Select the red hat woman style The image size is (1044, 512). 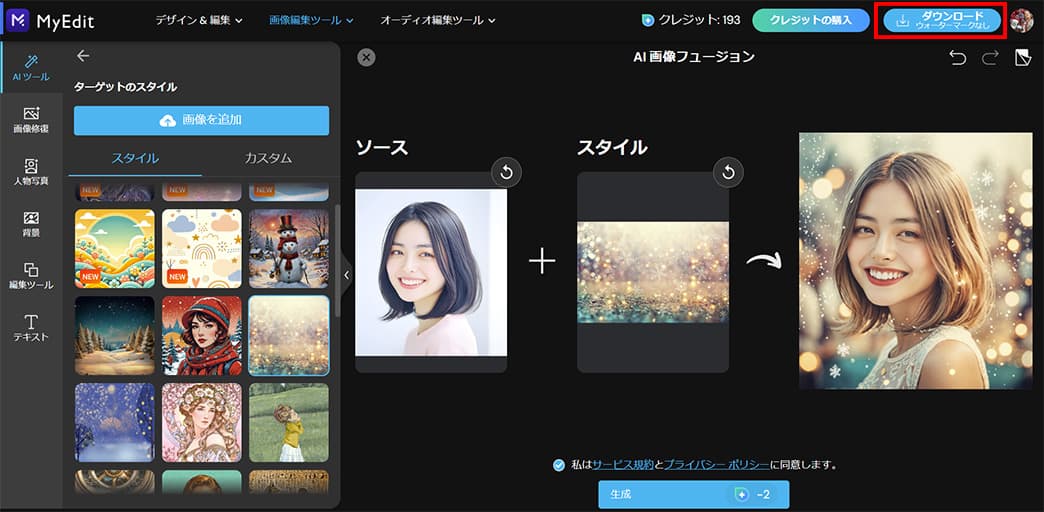tap(202, 336)
